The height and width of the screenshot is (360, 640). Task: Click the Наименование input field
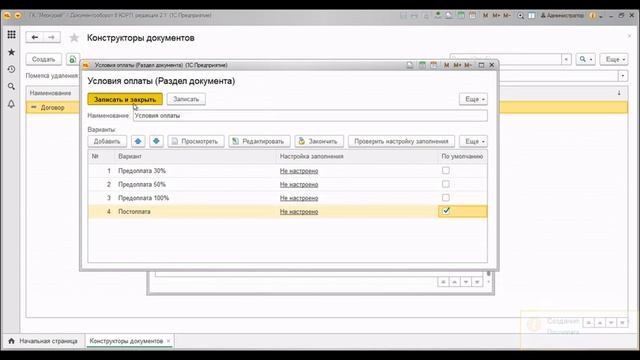[x=310, y=116]
